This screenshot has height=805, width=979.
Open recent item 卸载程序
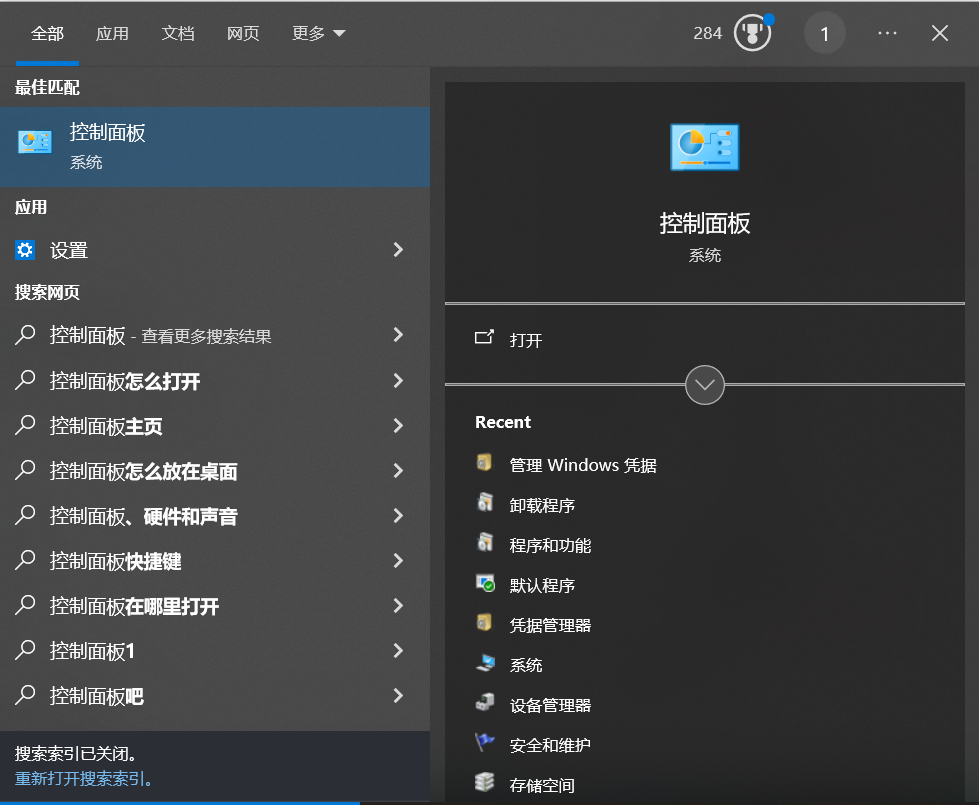[542, 505]
